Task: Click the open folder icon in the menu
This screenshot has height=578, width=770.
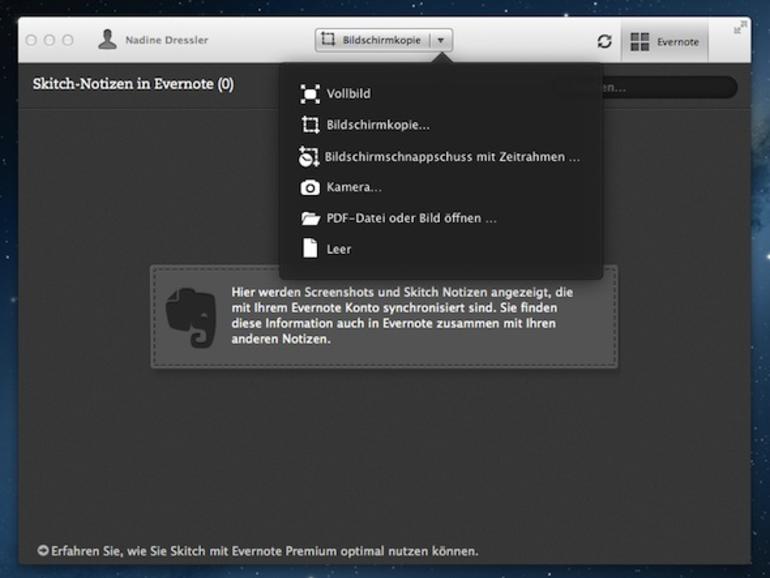Action: pyautogui.click(x=310, y=218)
